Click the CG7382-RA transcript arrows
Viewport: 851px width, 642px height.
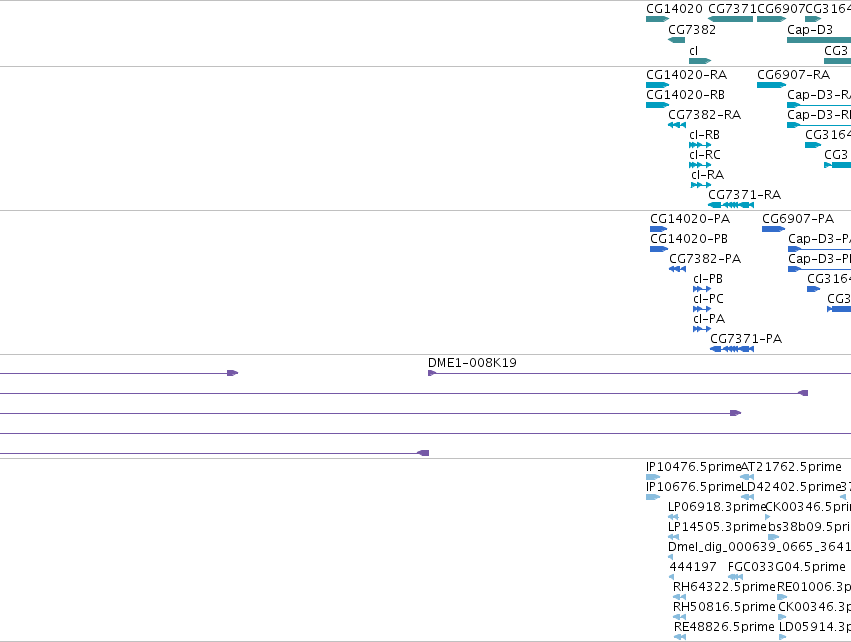(x=677, y=125)
